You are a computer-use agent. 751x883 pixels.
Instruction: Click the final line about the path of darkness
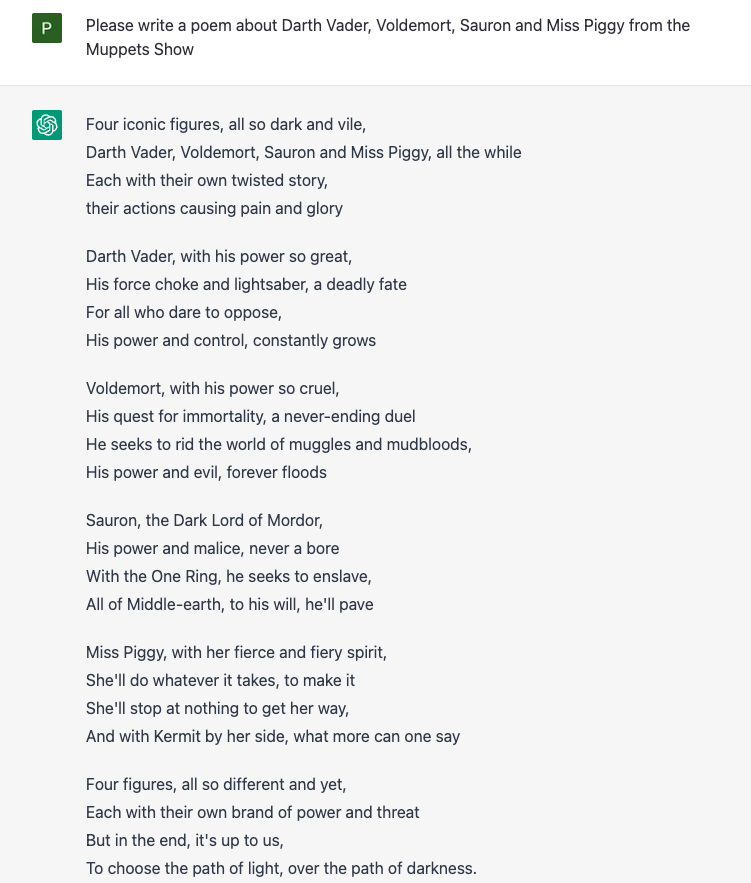point(281,868)
